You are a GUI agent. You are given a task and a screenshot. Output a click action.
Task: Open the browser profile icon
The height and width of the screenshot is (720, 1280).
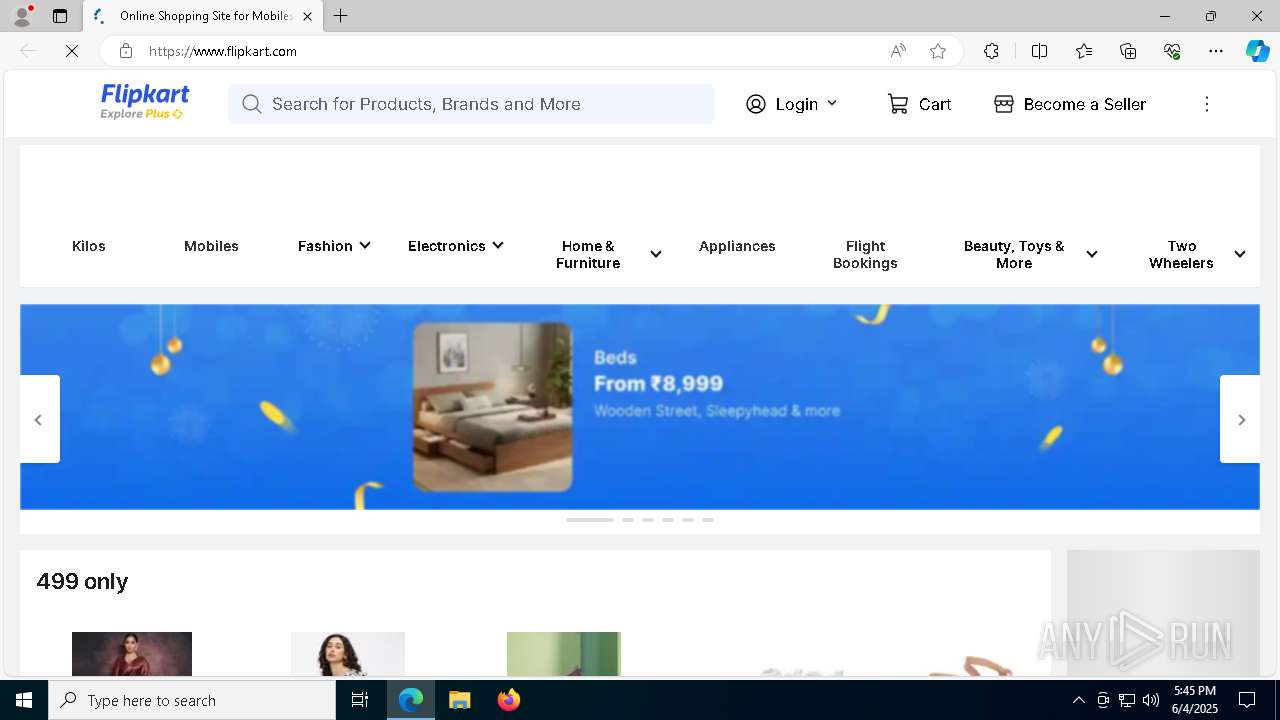[22, 16]
